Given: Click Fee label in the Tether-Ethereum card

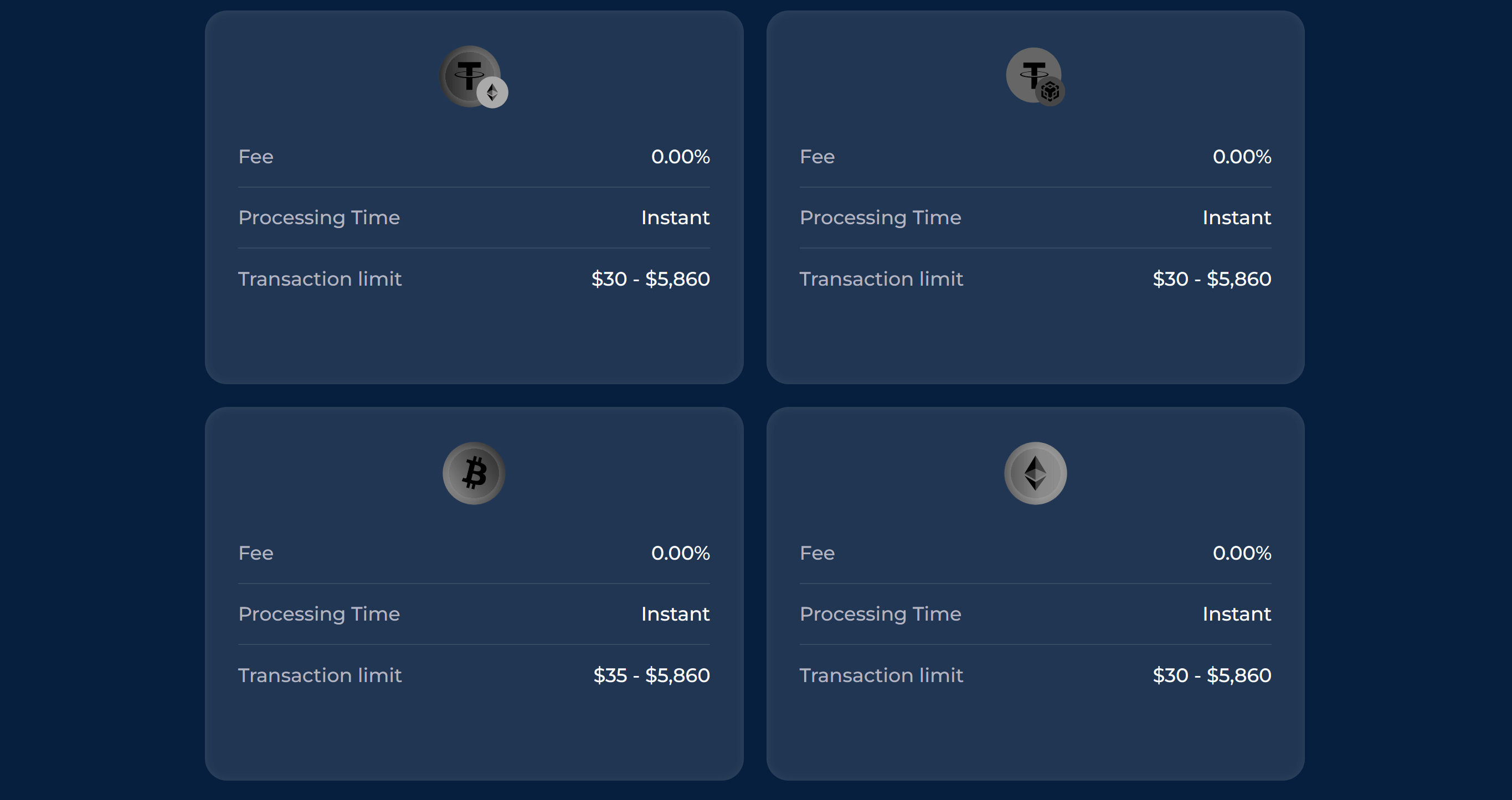Looking at the screenshot, I should point(256,157).
